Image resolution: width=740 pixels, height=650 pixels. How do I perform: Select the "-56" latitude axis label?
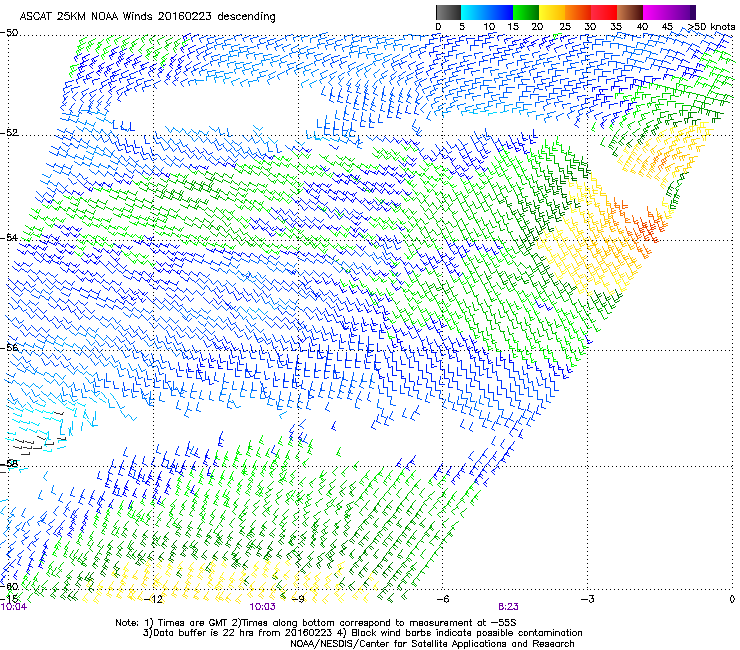click(x=9, y=348)
